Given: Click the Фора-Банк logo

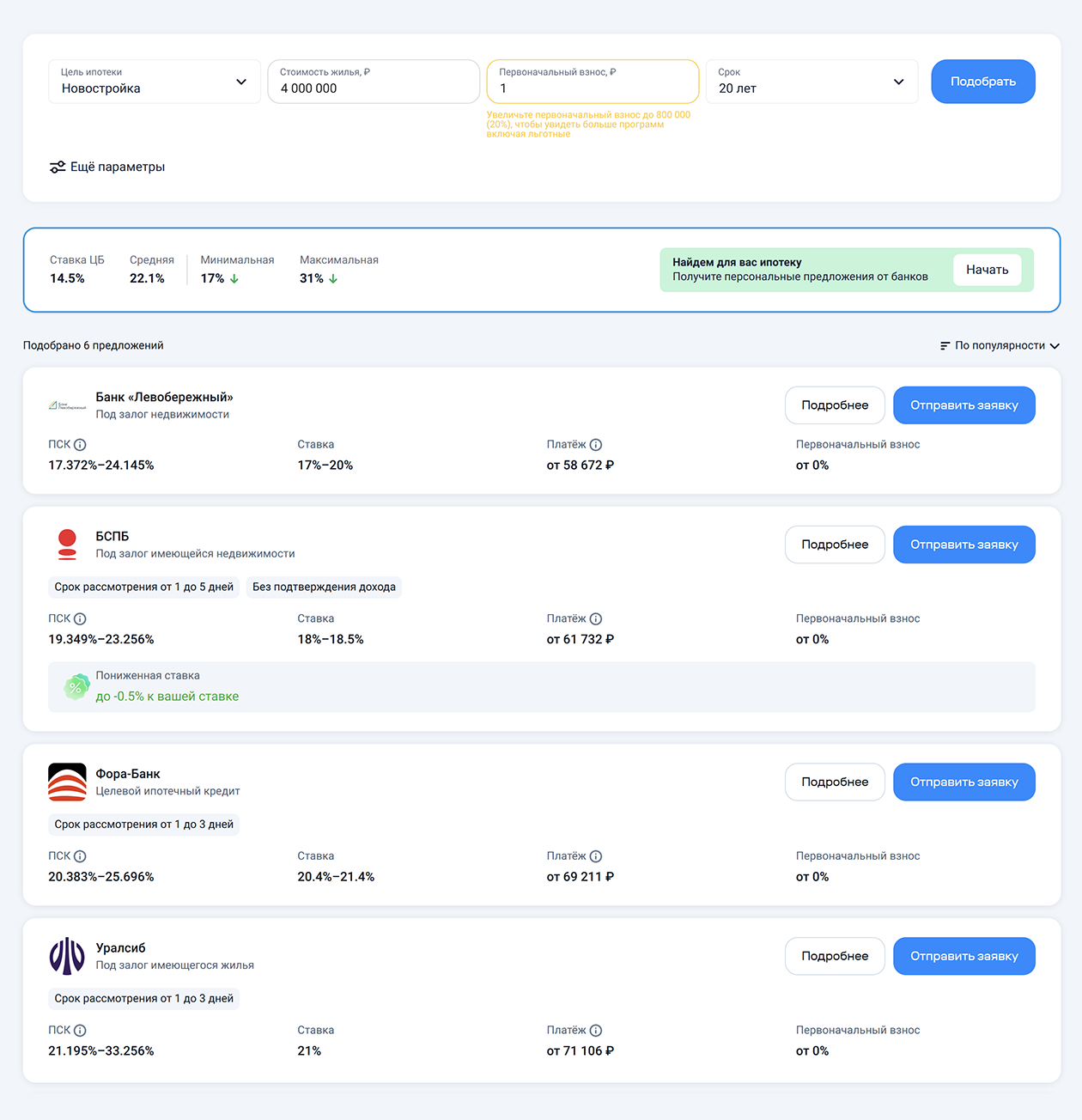Looking at the screenshot, I should tap(67, 782).
